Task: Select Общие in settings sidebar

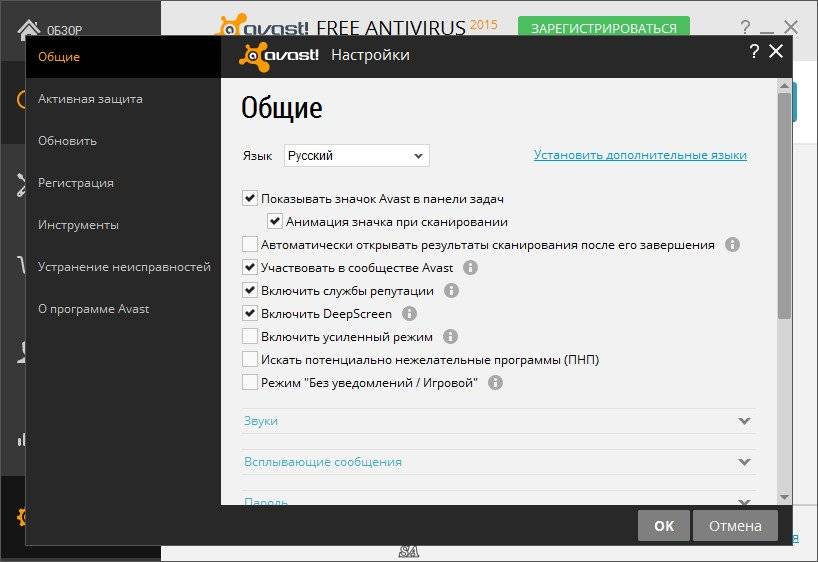Action: (x=123, y=57)
